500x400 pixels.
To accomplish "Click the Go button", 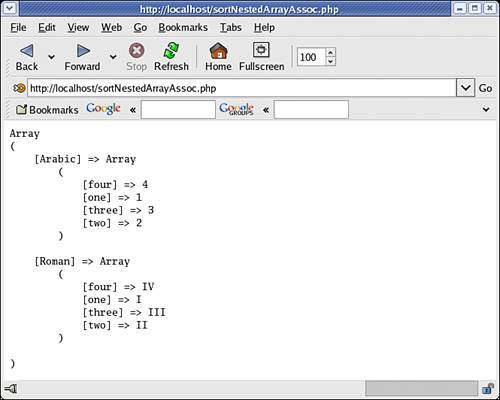I will tap(485, 88).
